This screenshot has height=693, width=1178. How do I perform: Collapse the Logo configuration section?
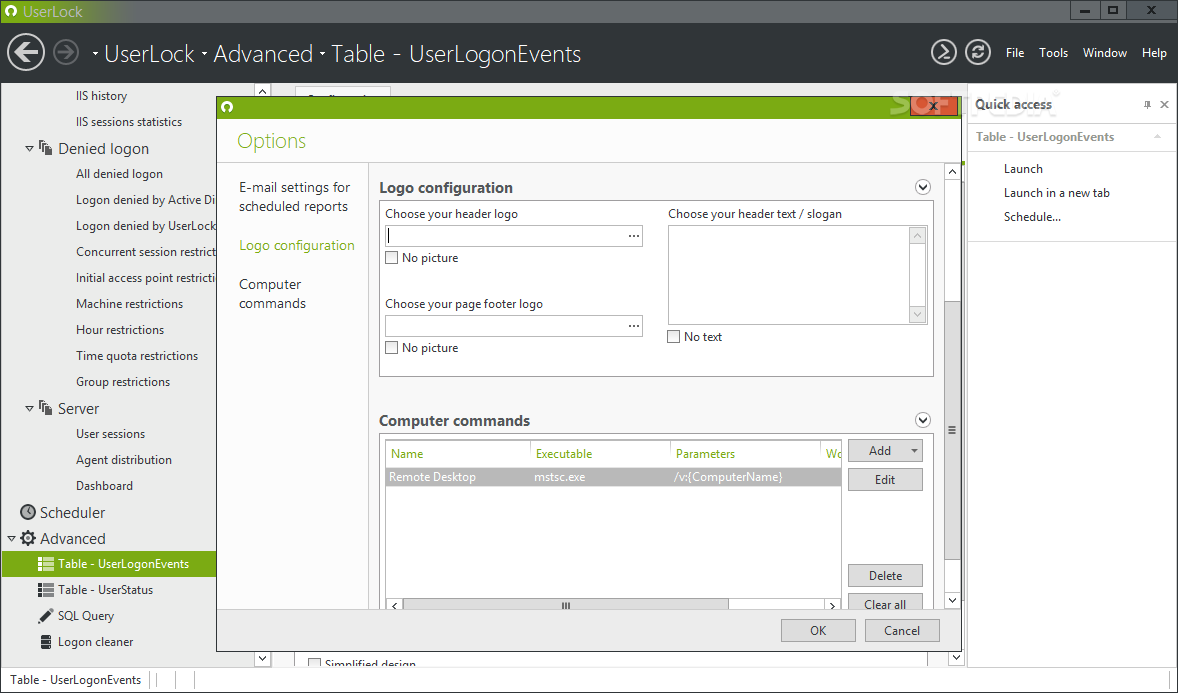click(x=923, y=187)
